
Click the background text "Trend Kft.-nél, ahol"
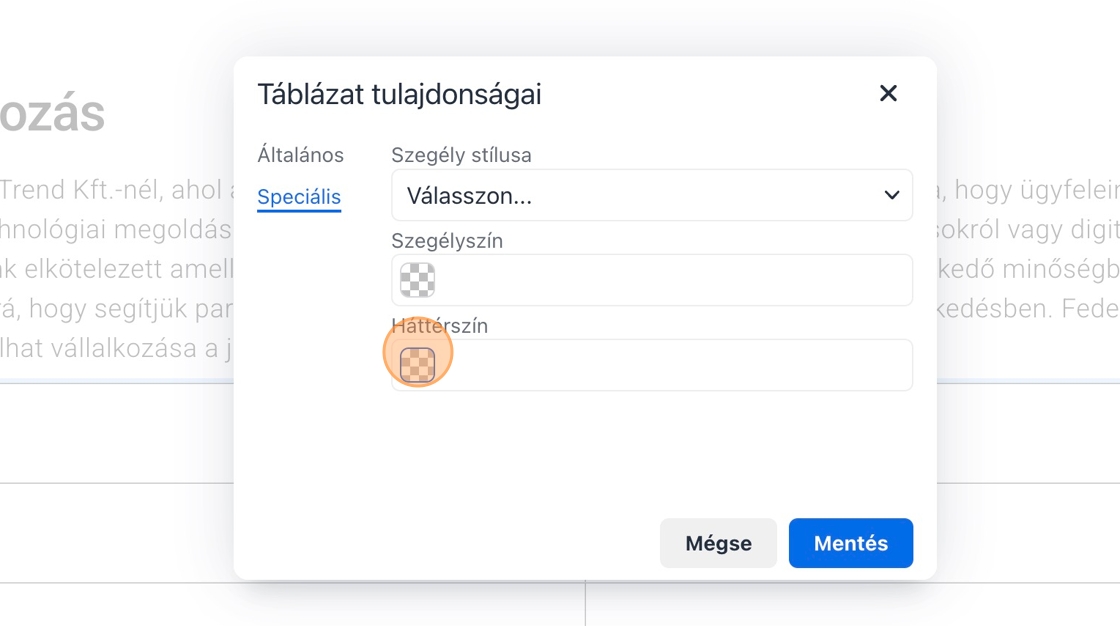(x=115, y=189)
